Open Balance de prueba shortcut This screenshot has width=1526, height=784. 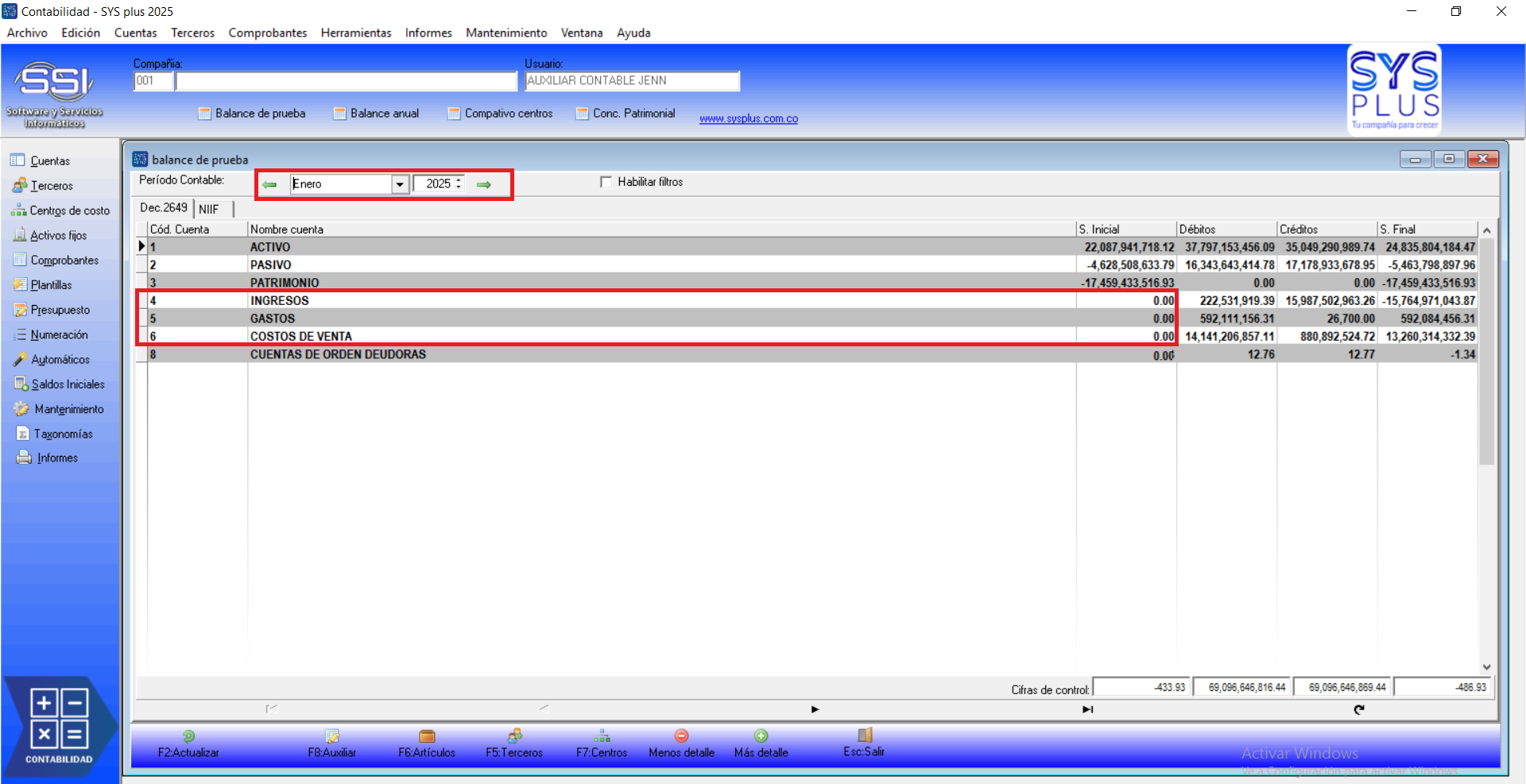252,114
